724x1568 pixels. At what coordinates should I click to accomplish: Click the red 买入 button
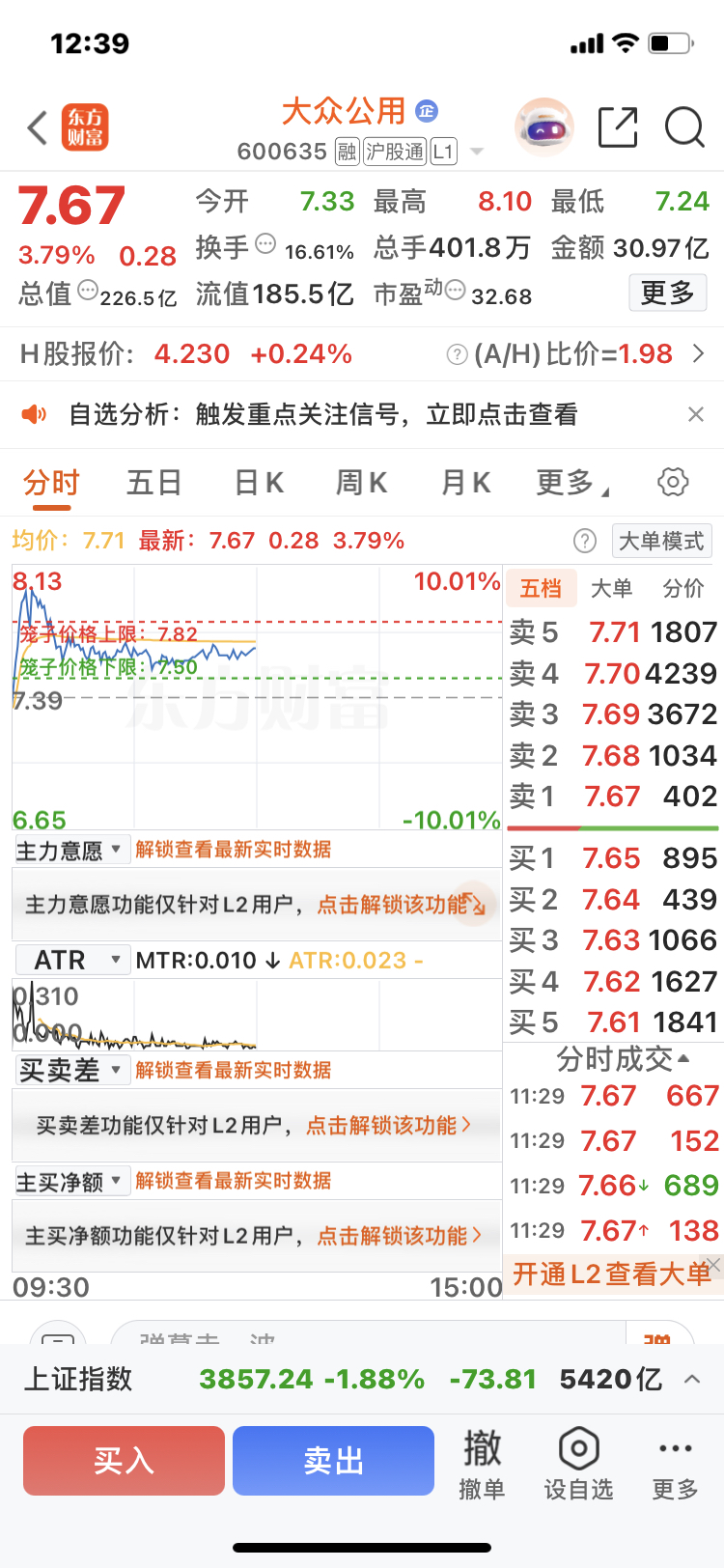click(124, 1461)
